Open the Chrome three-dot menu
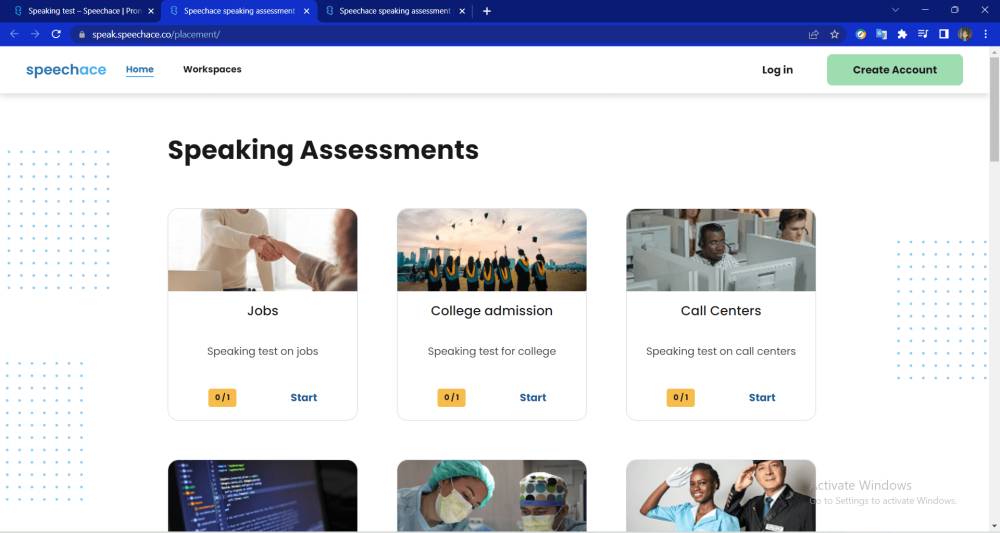The image size is (1000, 533). coord(985,34)
